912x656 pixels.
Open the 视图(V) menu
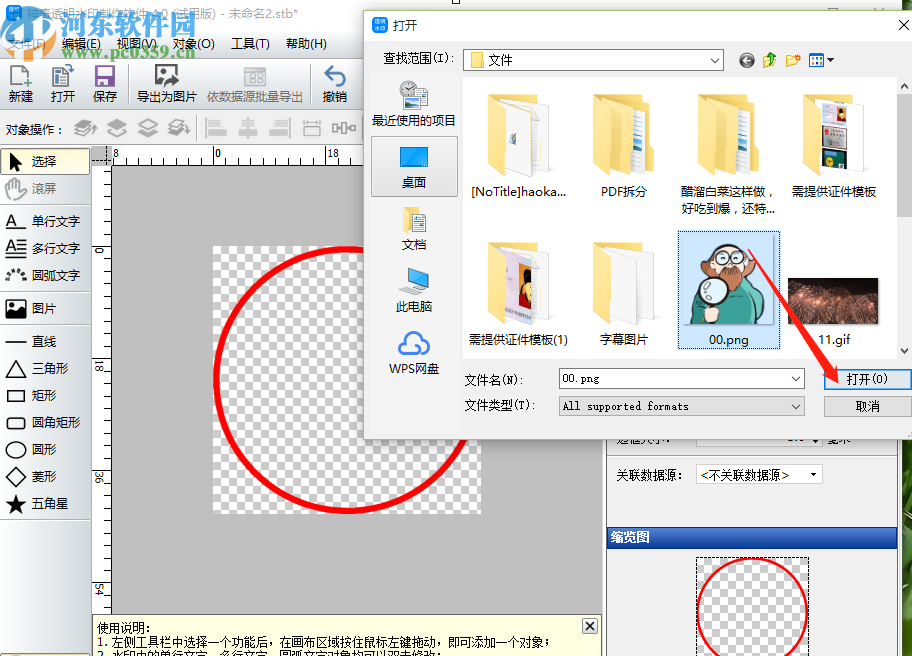point(136,44)
